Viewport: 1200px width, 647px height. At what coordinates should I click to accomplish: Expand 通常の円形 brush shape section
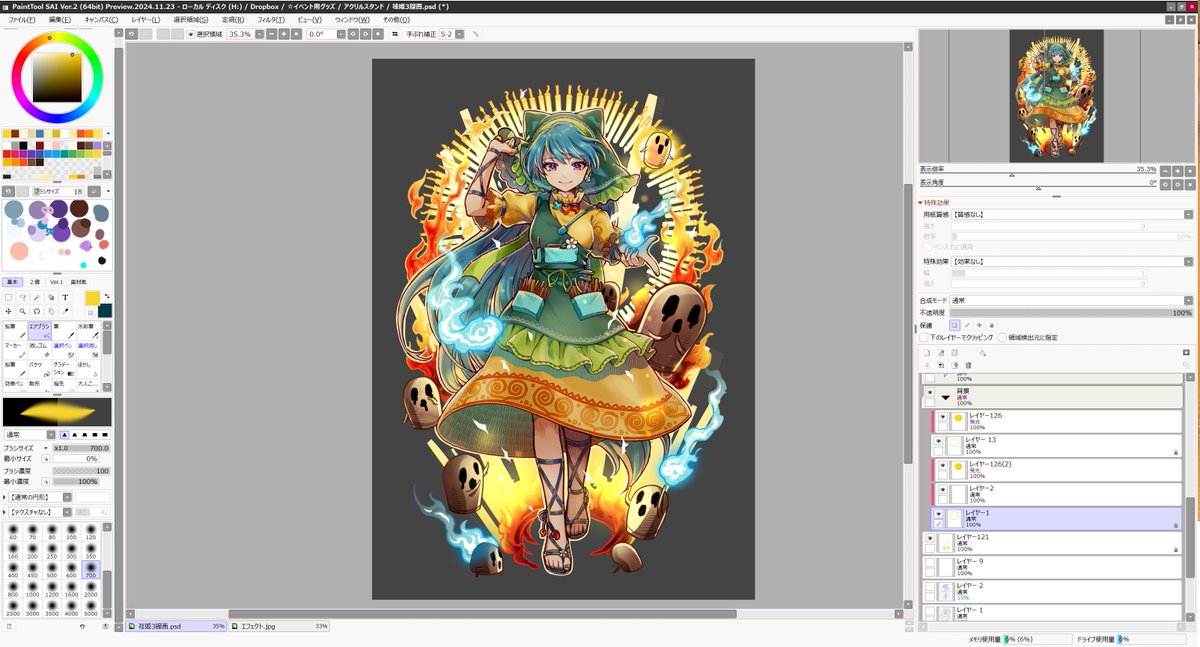click(5, 497)
